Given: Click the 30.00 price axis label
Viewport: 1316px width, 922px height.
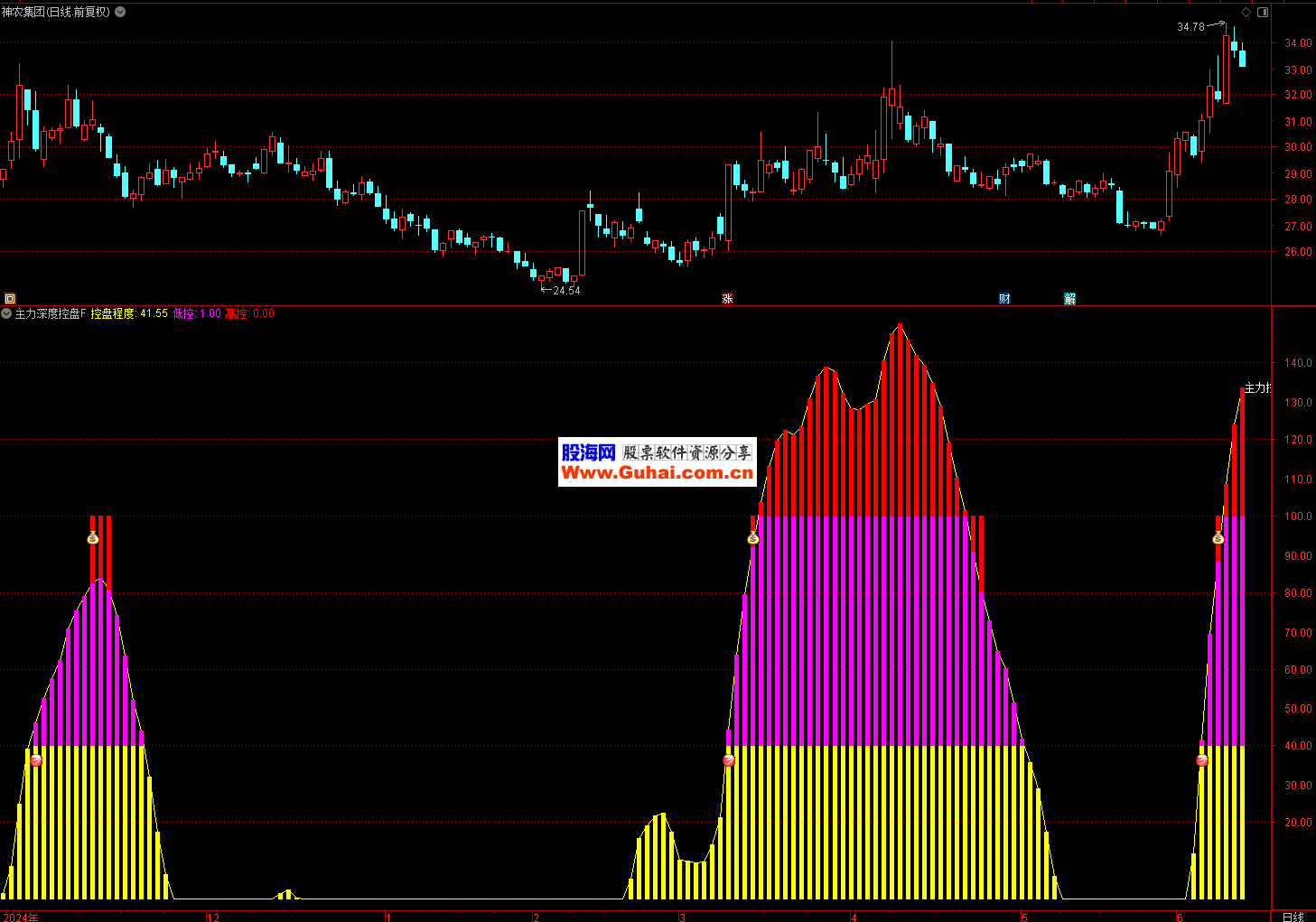Looking at the screenshot, I should 1298,147.
